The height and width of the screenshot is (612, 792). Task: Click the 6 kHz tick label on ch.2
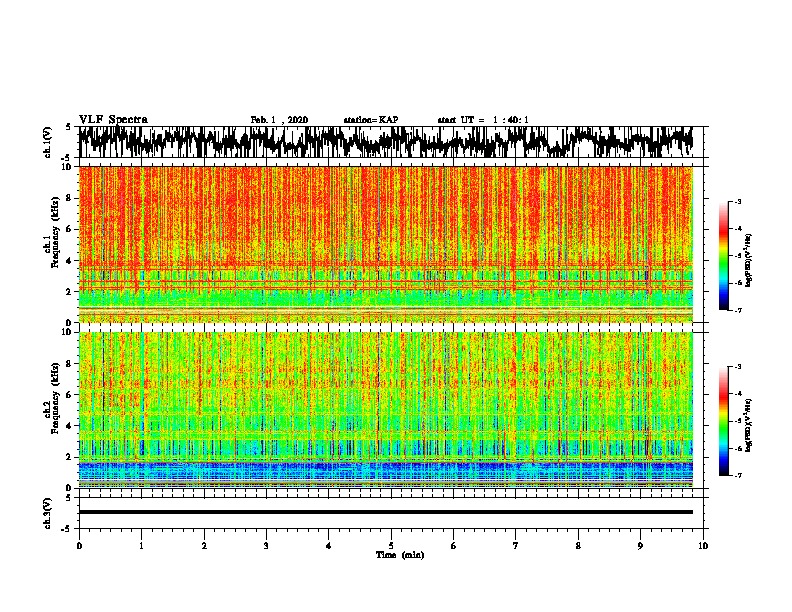[69, 394]
